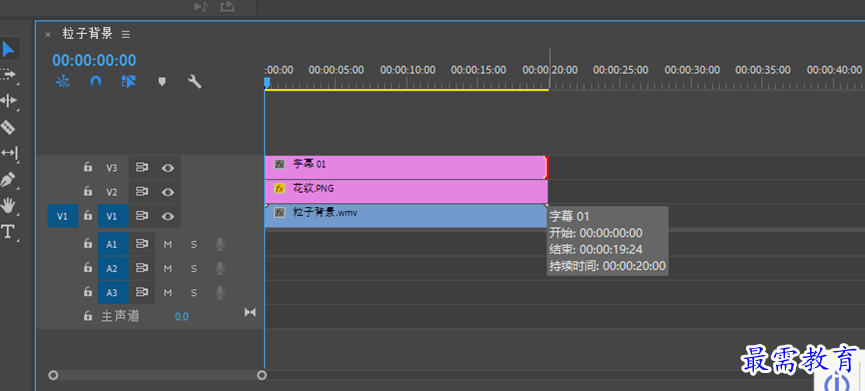Toggle A3 track targeting
Image resolution: width=865 pixels, height=391 pixels.
(x=113, y=292)
